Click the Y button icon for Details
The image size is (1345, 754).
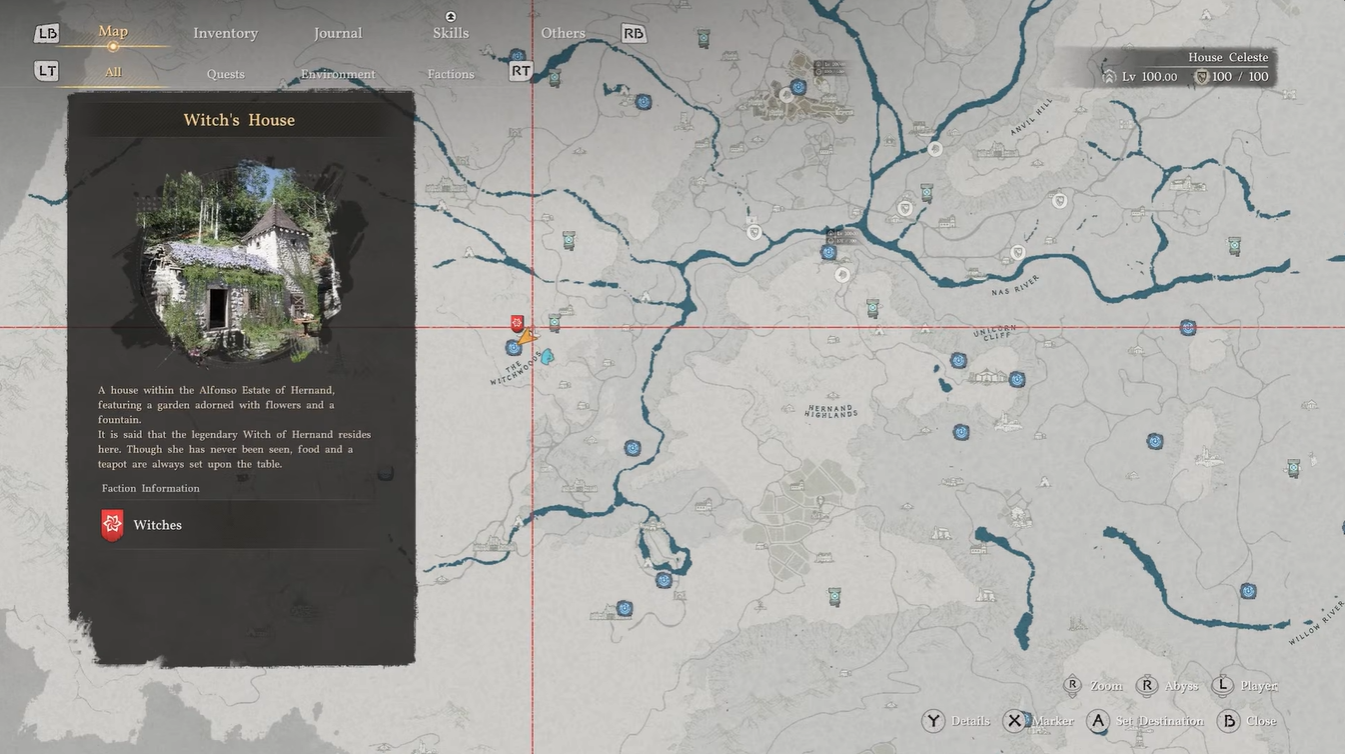click(933, 721)
